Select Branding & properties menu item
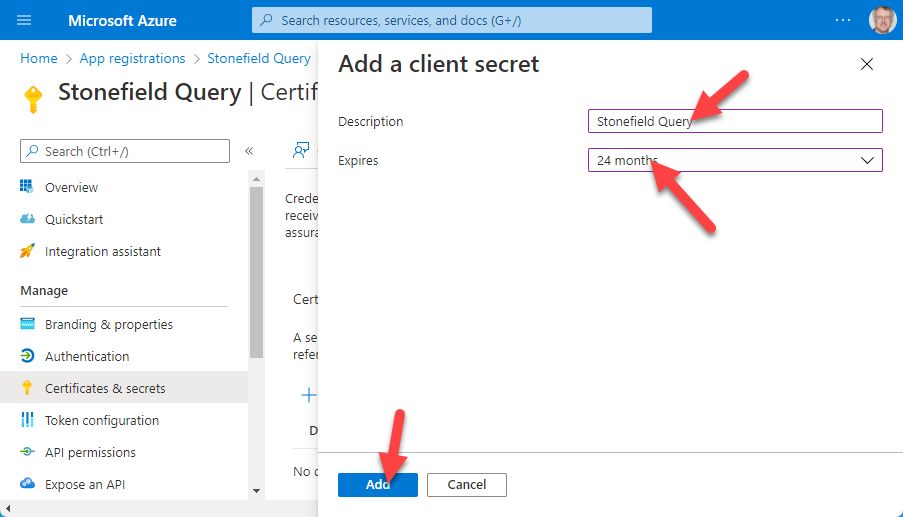 tap(108, 324)
